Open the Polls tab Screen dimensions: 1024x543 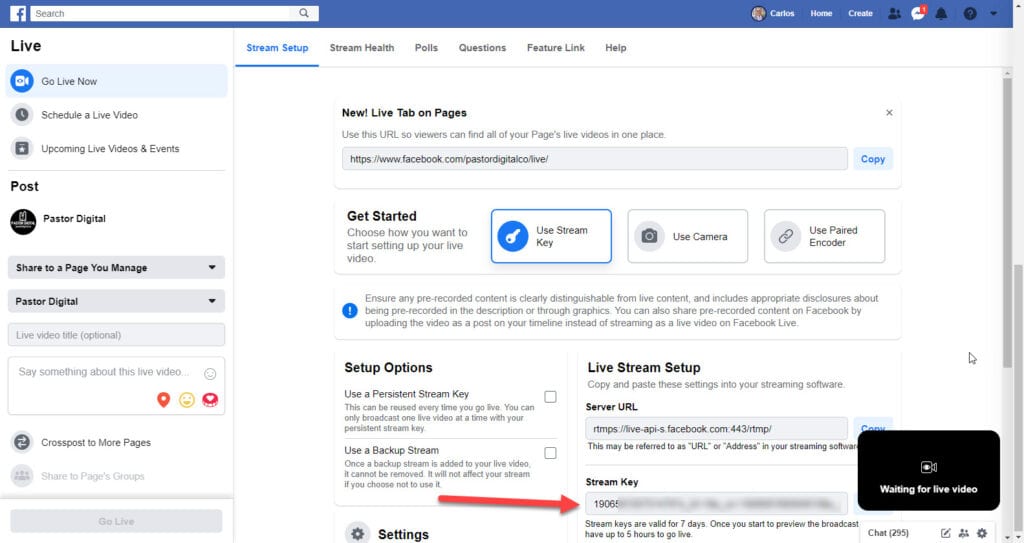coord(426,48)
